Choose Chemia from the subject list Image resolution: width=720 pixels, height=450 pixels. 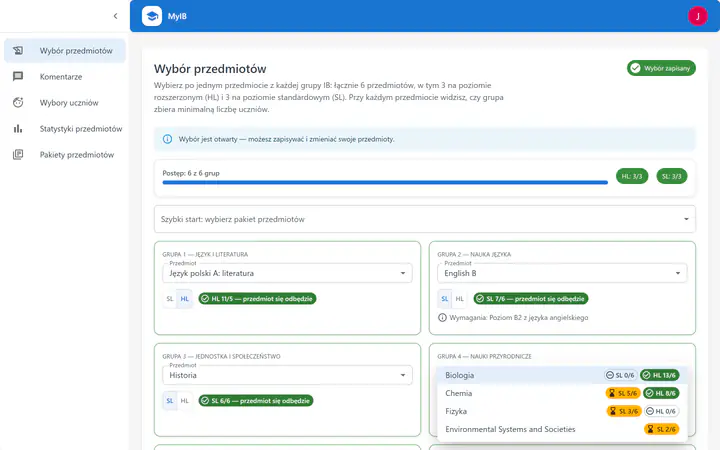[x=562, y=393]
